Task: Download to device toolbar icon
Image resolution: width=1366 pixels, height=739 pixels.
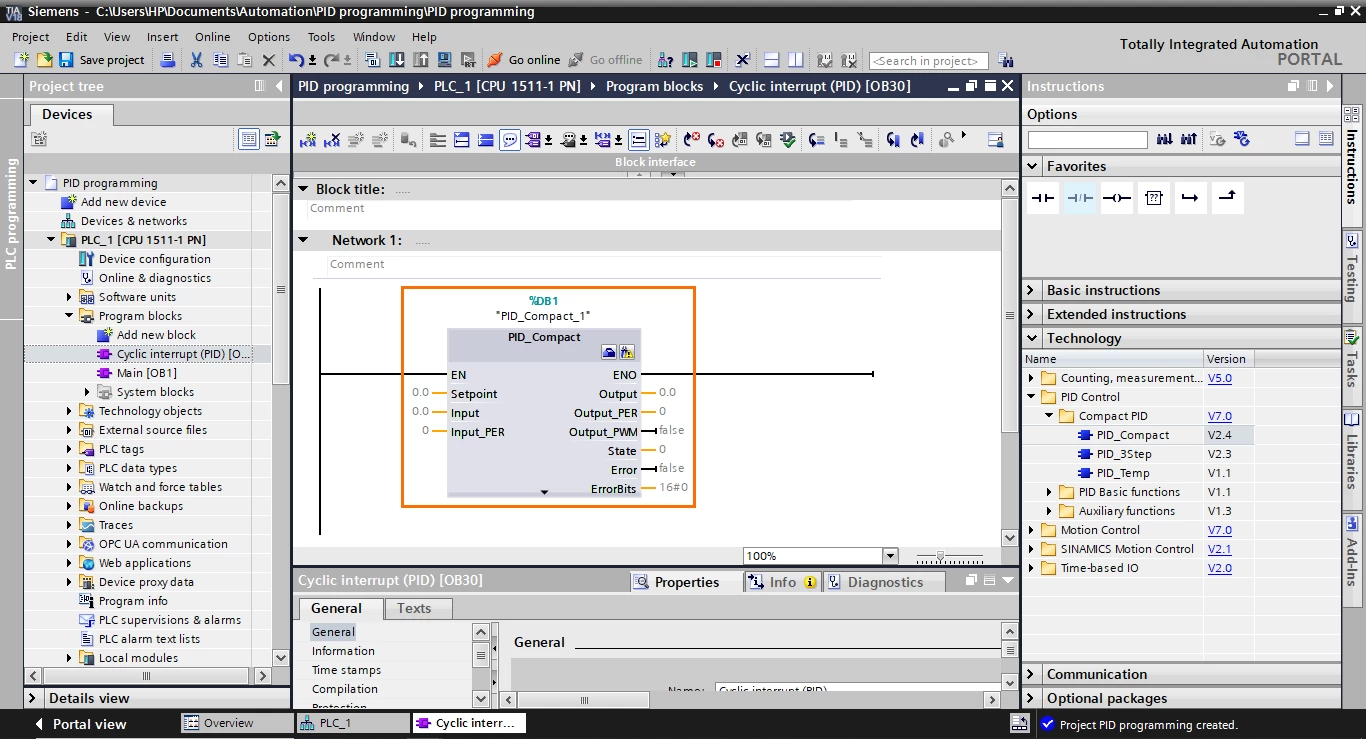Action: pyautogui.click(x=397, y=60)
